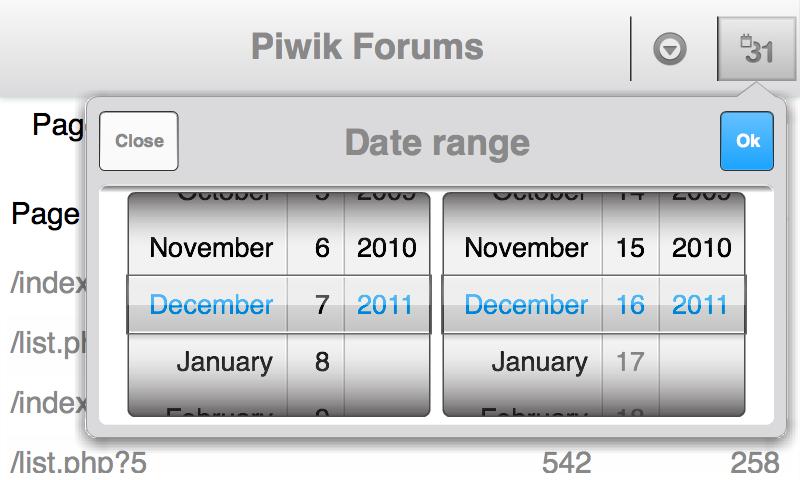Image resolution: width=800 pixels, height=480 pixels.
Task: Close the Date range popup
Action: (x=139, y=141)
